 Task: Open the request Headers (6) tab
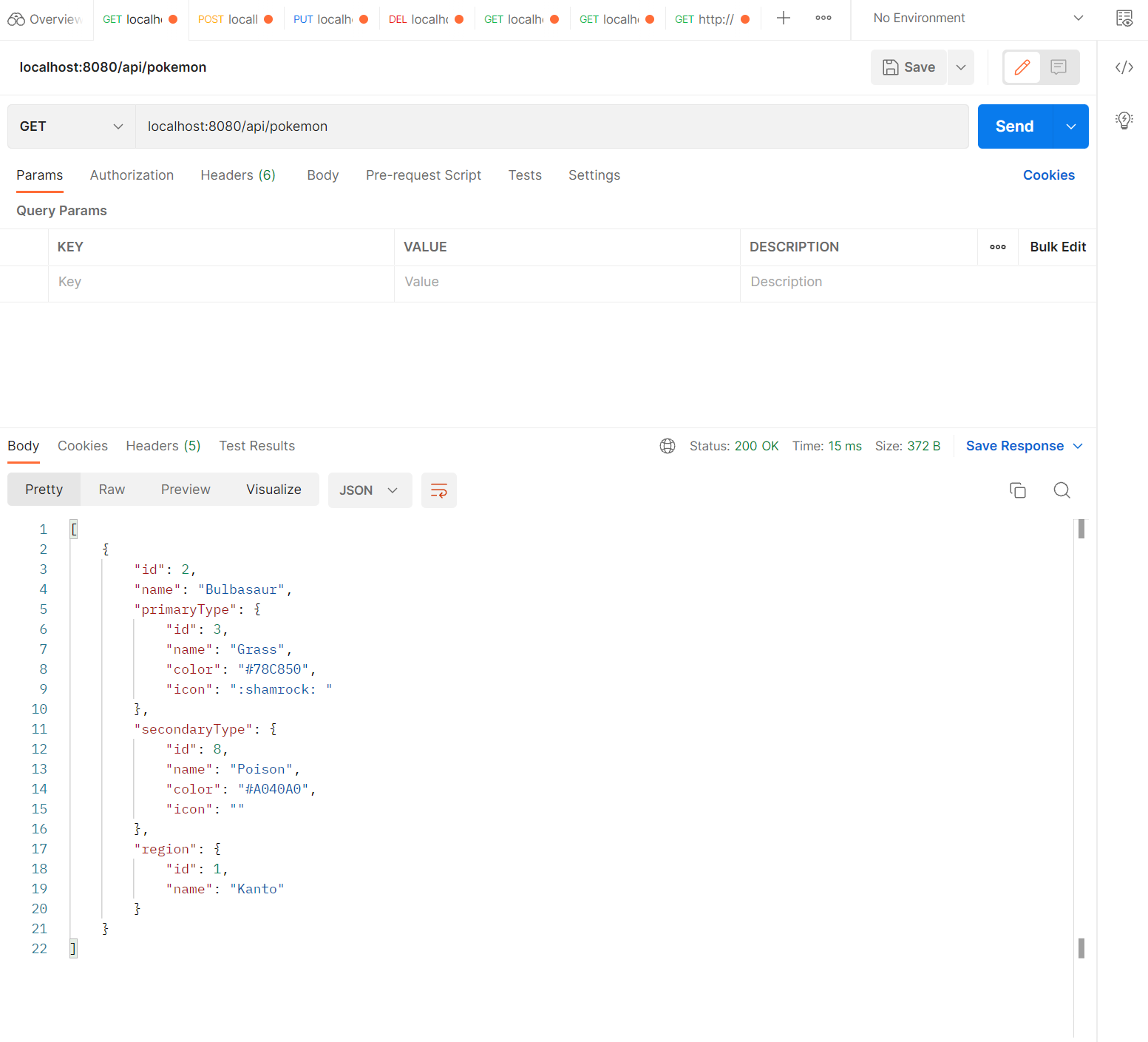tap(238, 175)
